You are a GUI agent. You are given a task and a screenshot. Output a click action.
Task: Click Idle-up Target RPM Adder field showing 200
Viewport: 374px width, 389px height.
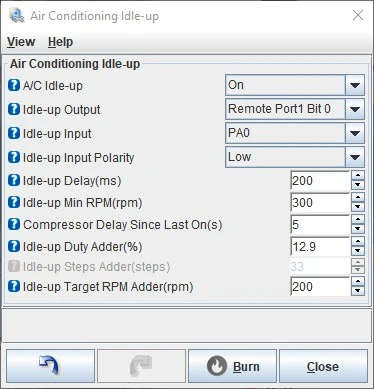320,286
